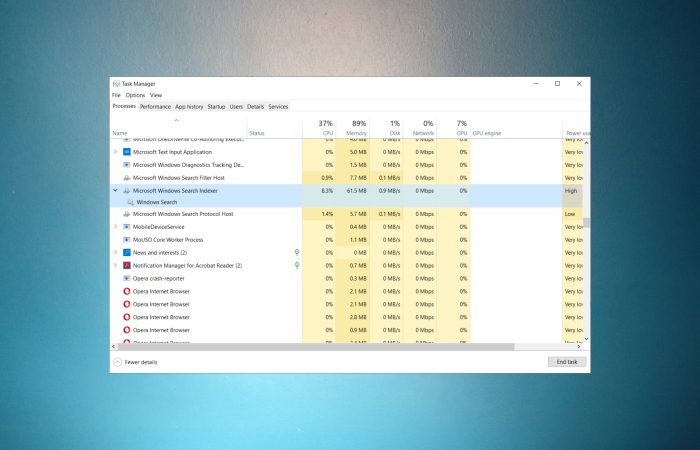Click the Diagnostics Tracking process icon
The image size is (700, 450).
click(x=127, y=165)
